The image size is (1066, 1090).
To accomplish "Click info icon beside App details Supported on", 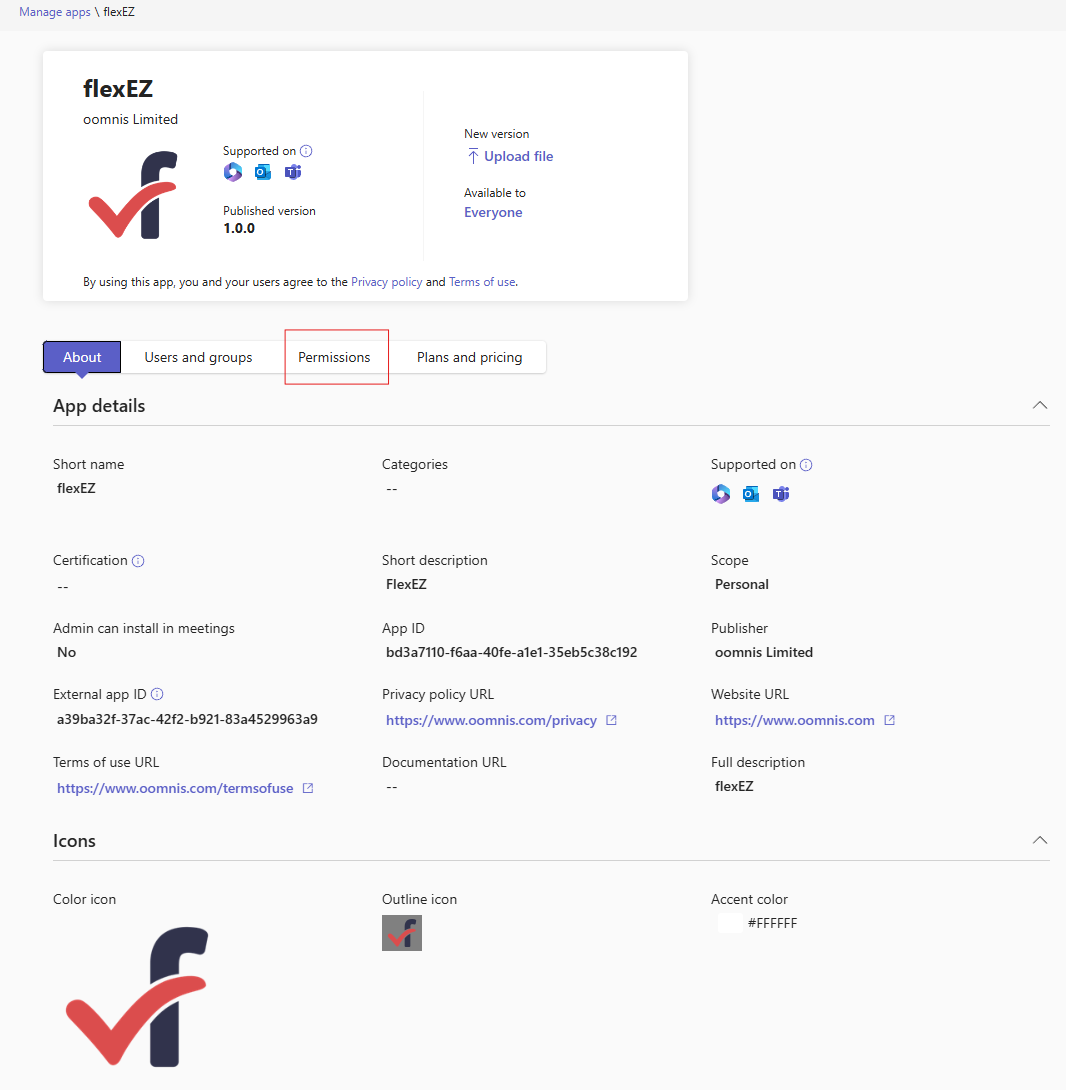I will click(806, 465).
